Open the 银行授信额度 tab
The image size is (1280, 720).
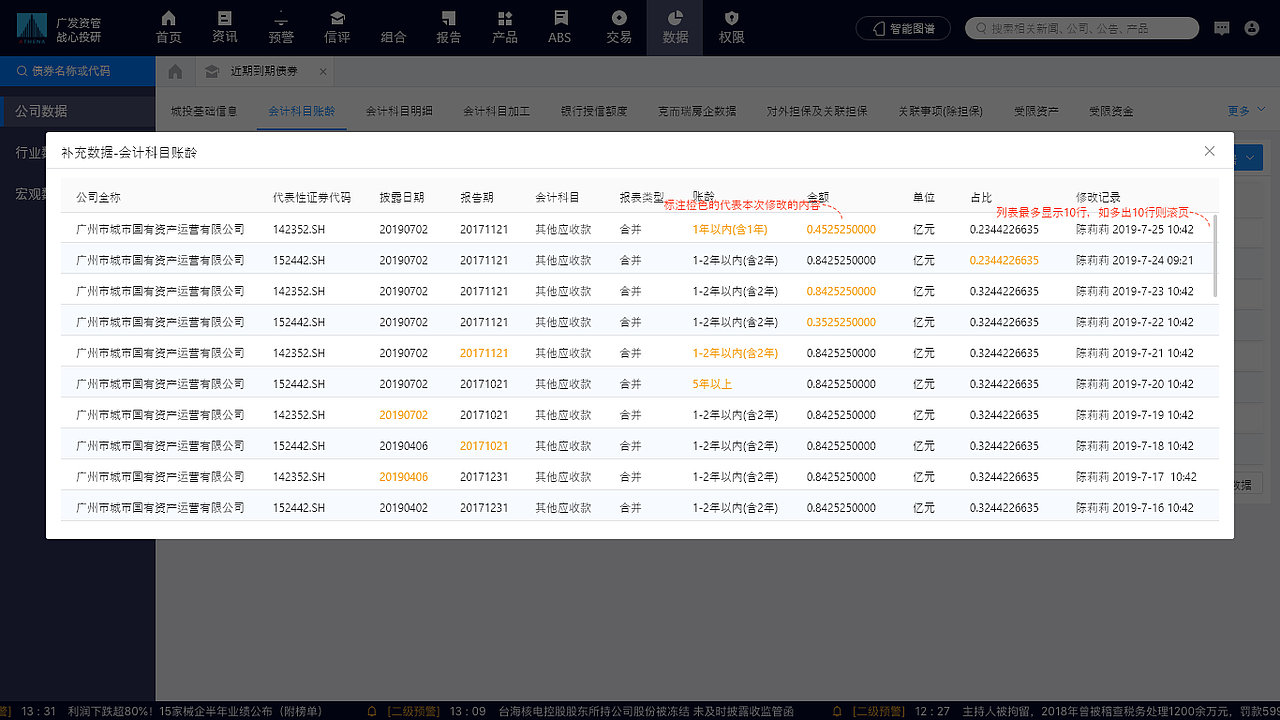click(594, 111)
